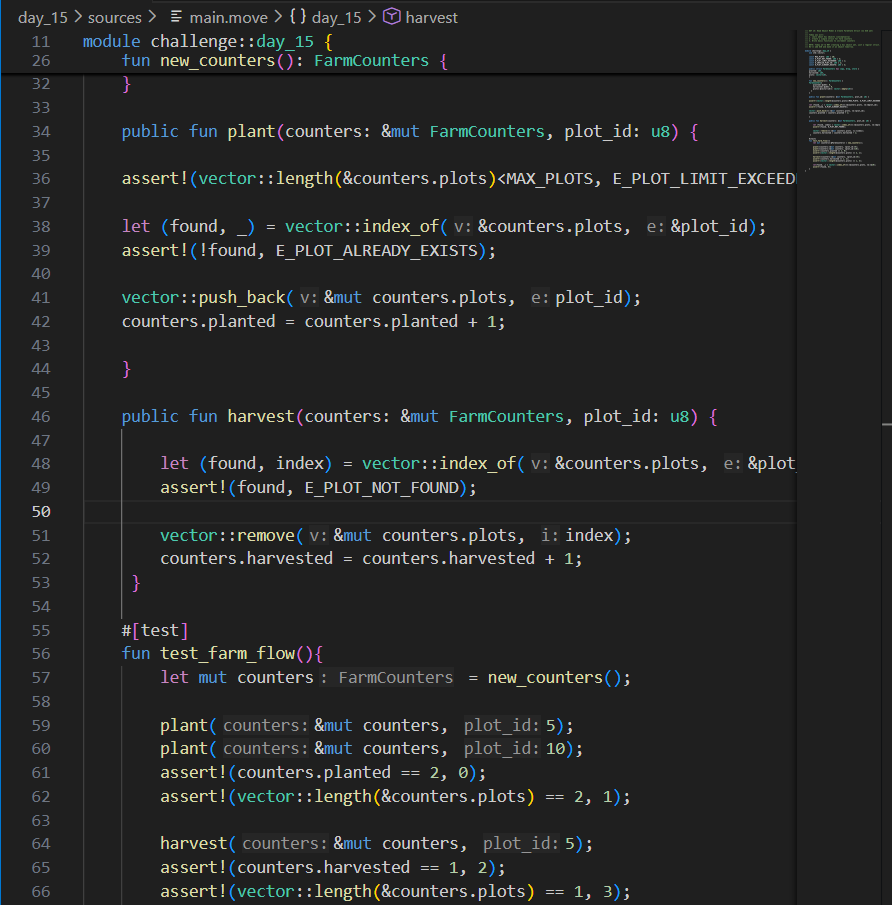Expand chevron right before the harvest cube

(x=372, y=17)
